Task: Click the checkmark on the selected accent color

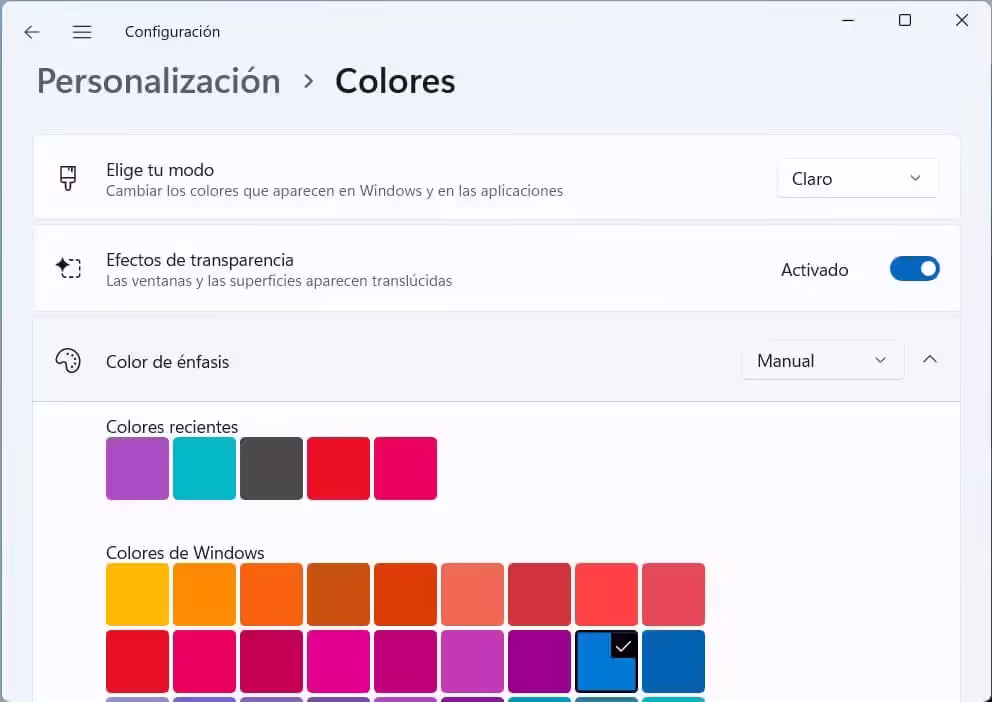Action: click(624, 646)
